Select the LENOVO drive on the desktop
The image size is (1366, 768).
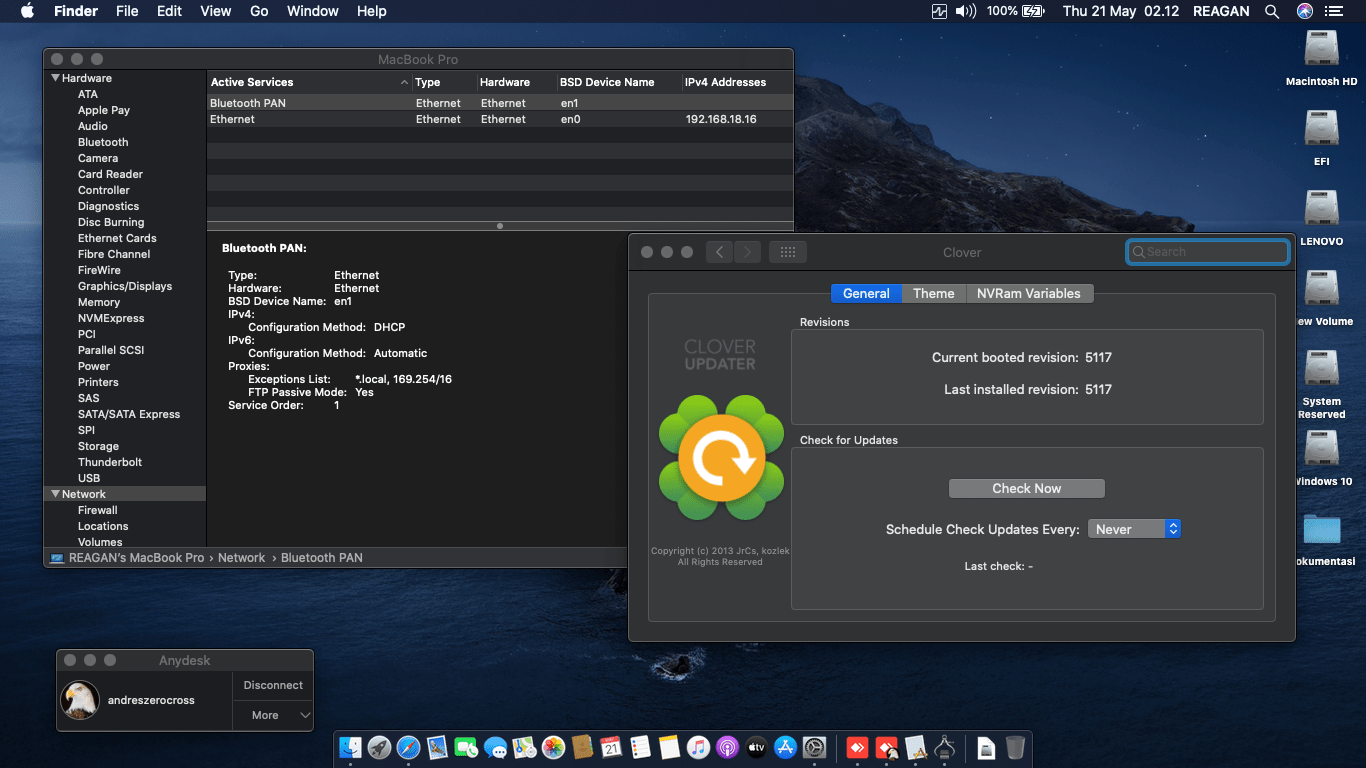pyautogui.click(x=1322, y=218)
